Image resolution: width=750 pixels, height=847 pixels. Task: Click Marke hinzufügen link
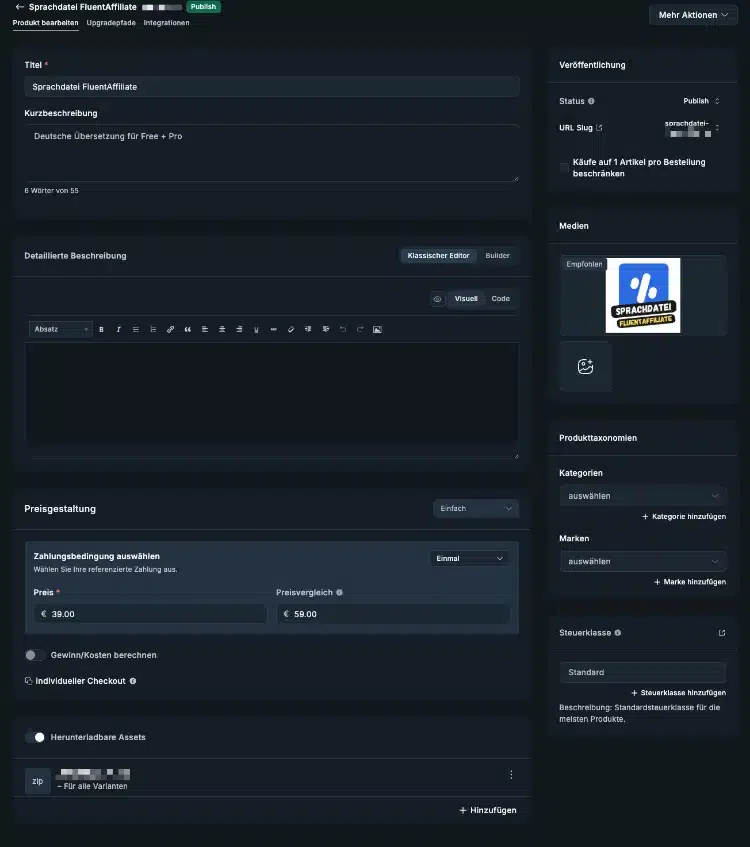click(x=689, y=582)
